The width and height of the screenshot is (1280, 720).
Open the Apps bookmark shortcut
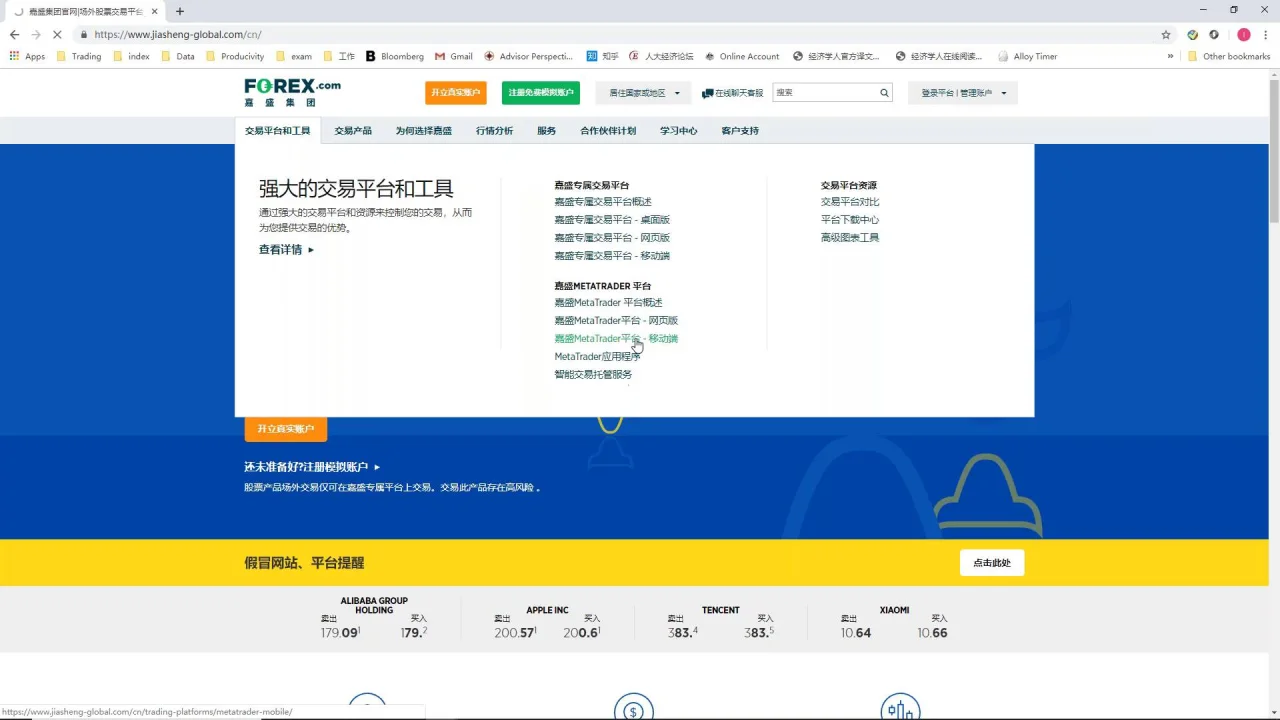tap(28, 56)
